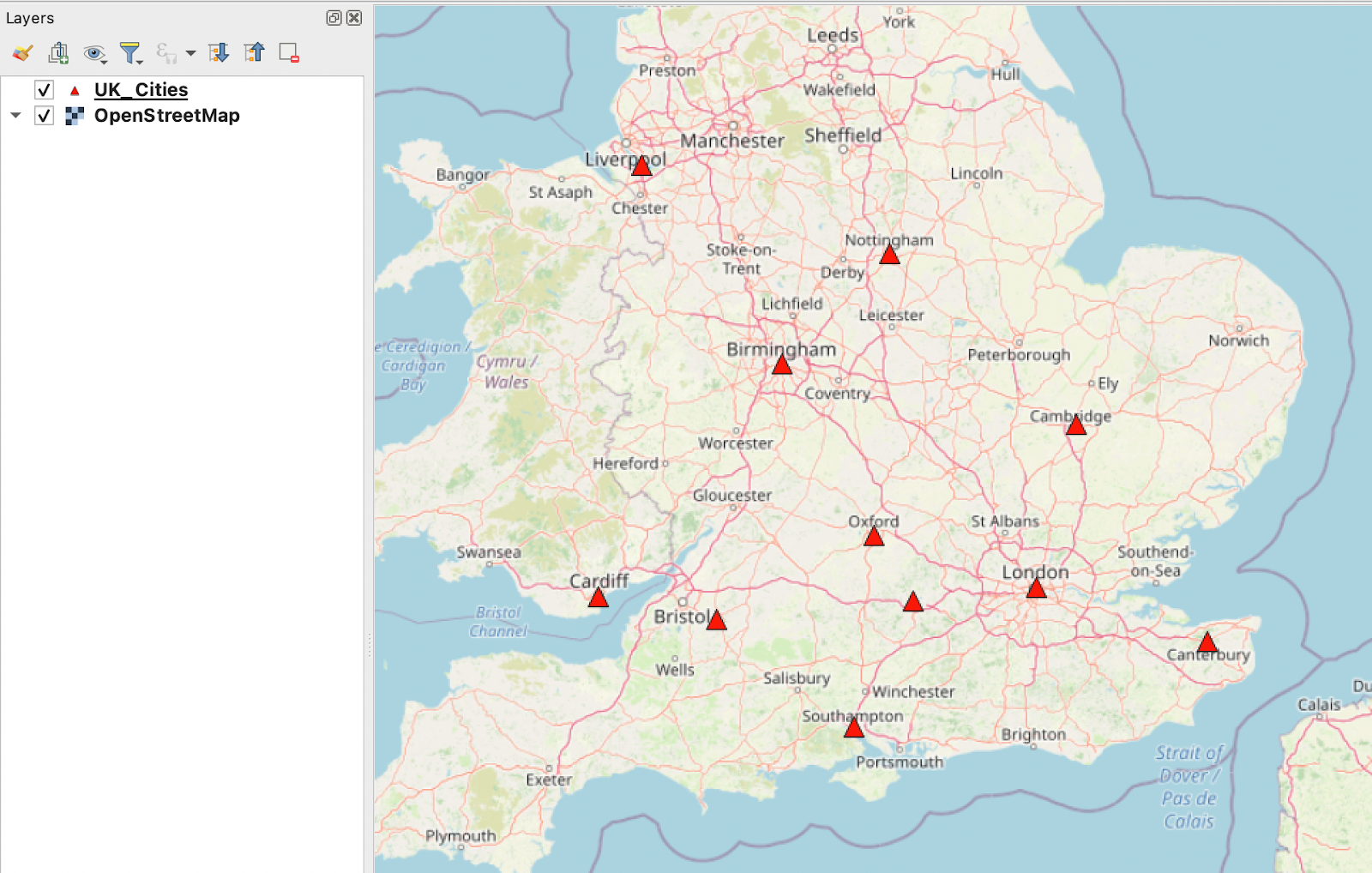The width and height of the screenshot is (1372, 873).
Task: Open the Manage Map Themes eye icon
Action: (x=93, y=54)
